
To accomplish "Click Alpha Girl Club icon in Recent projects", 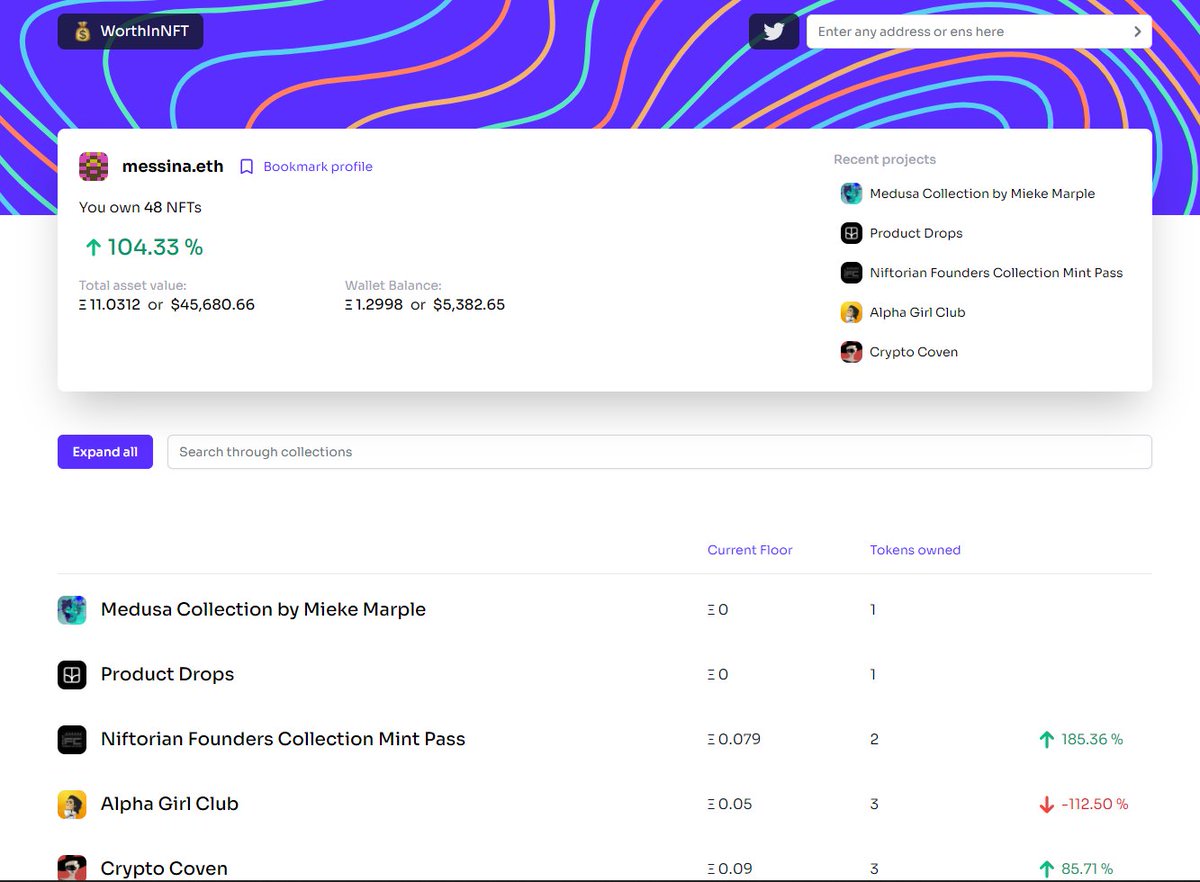I will point(851,312).
